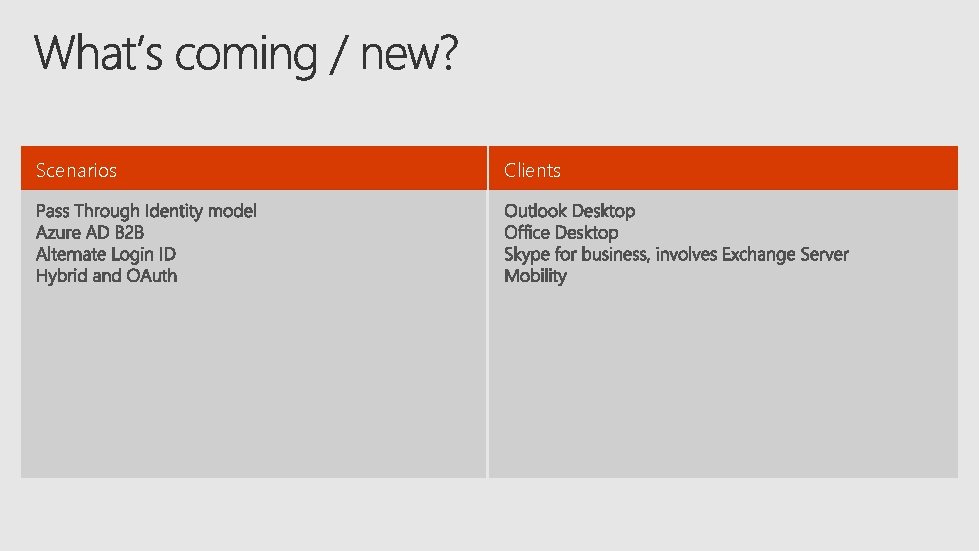The width and height of the screenshot is (979, 551).
Task: Click the "Office Desktop" entry
Action: 561,233
